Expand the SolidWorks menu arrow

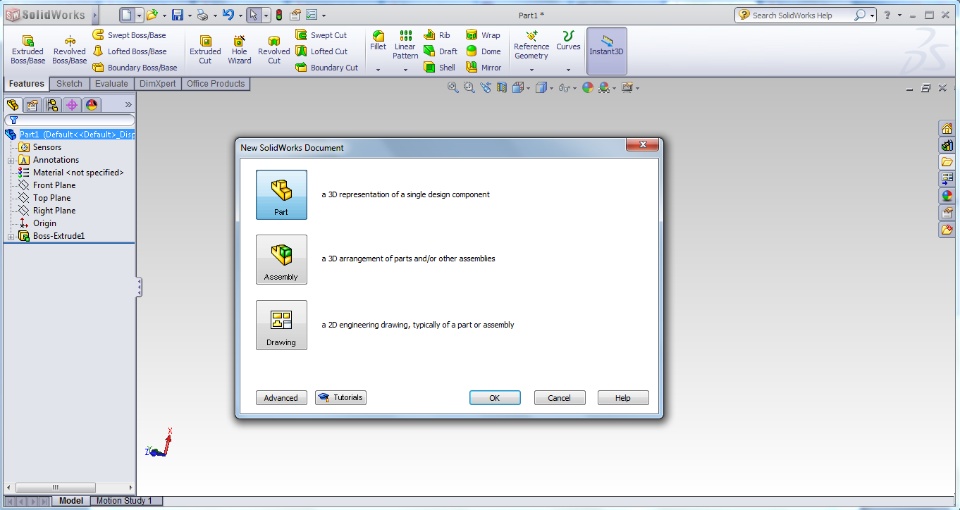[96, 15]
